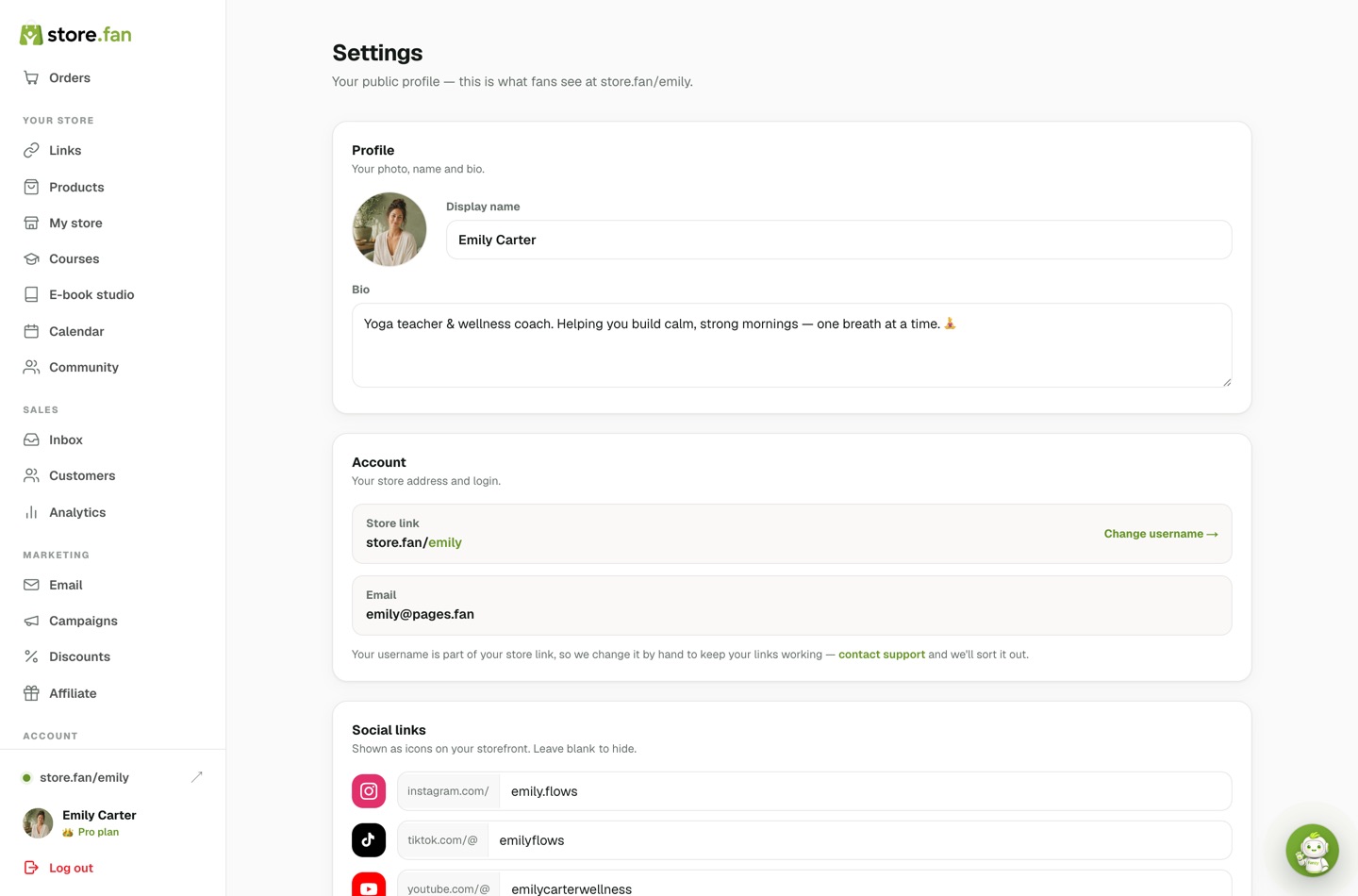The image size is (1358, 896).
Task: Click the store.fan logo
Action: click(75, 35)
